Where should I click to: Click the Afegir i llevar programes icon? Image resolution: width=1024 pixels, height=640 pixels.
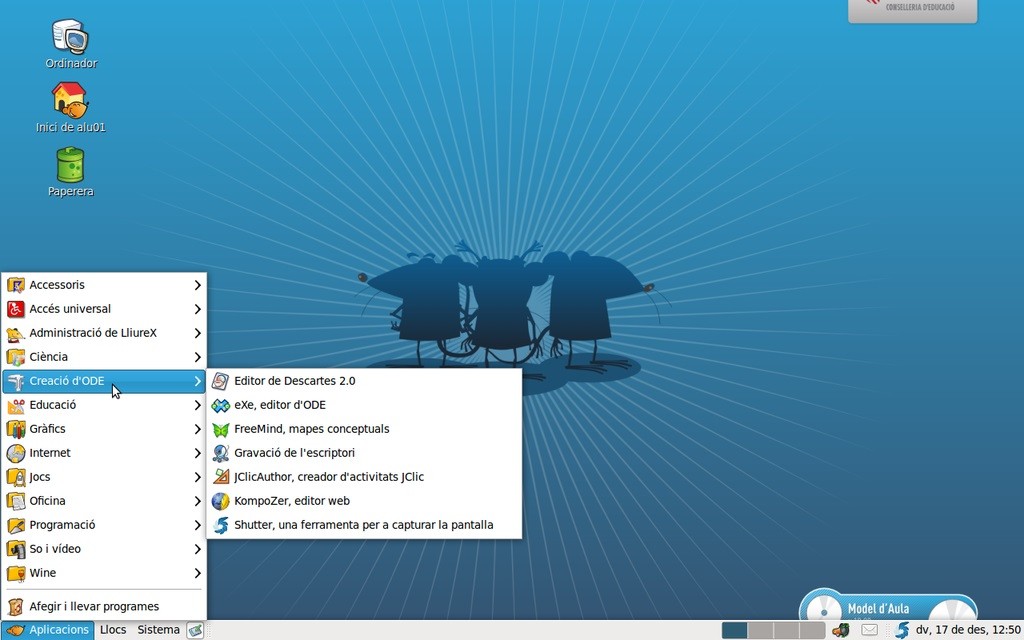click(16, 607)
